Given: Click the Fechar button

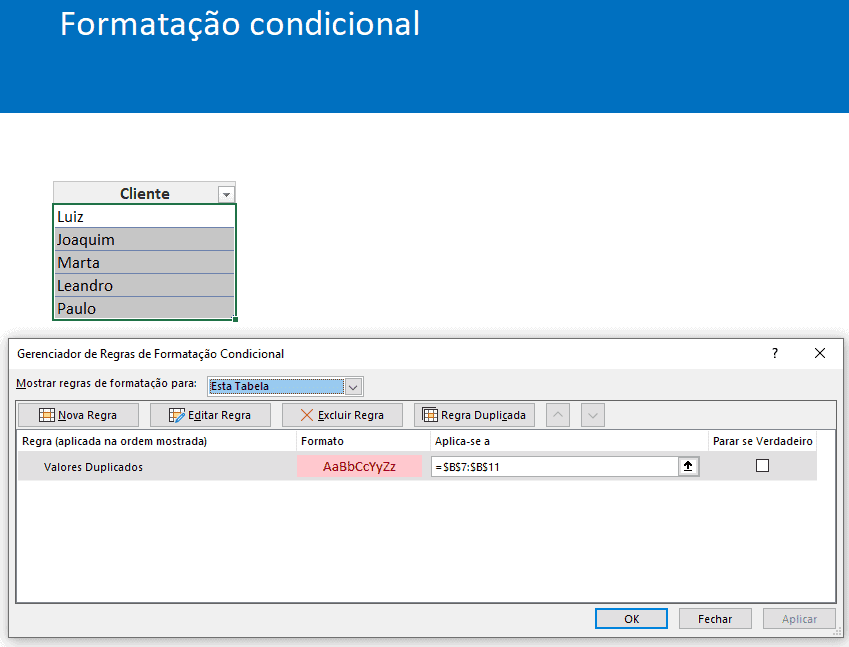Looking at the screenshot, I should (715, 619).
